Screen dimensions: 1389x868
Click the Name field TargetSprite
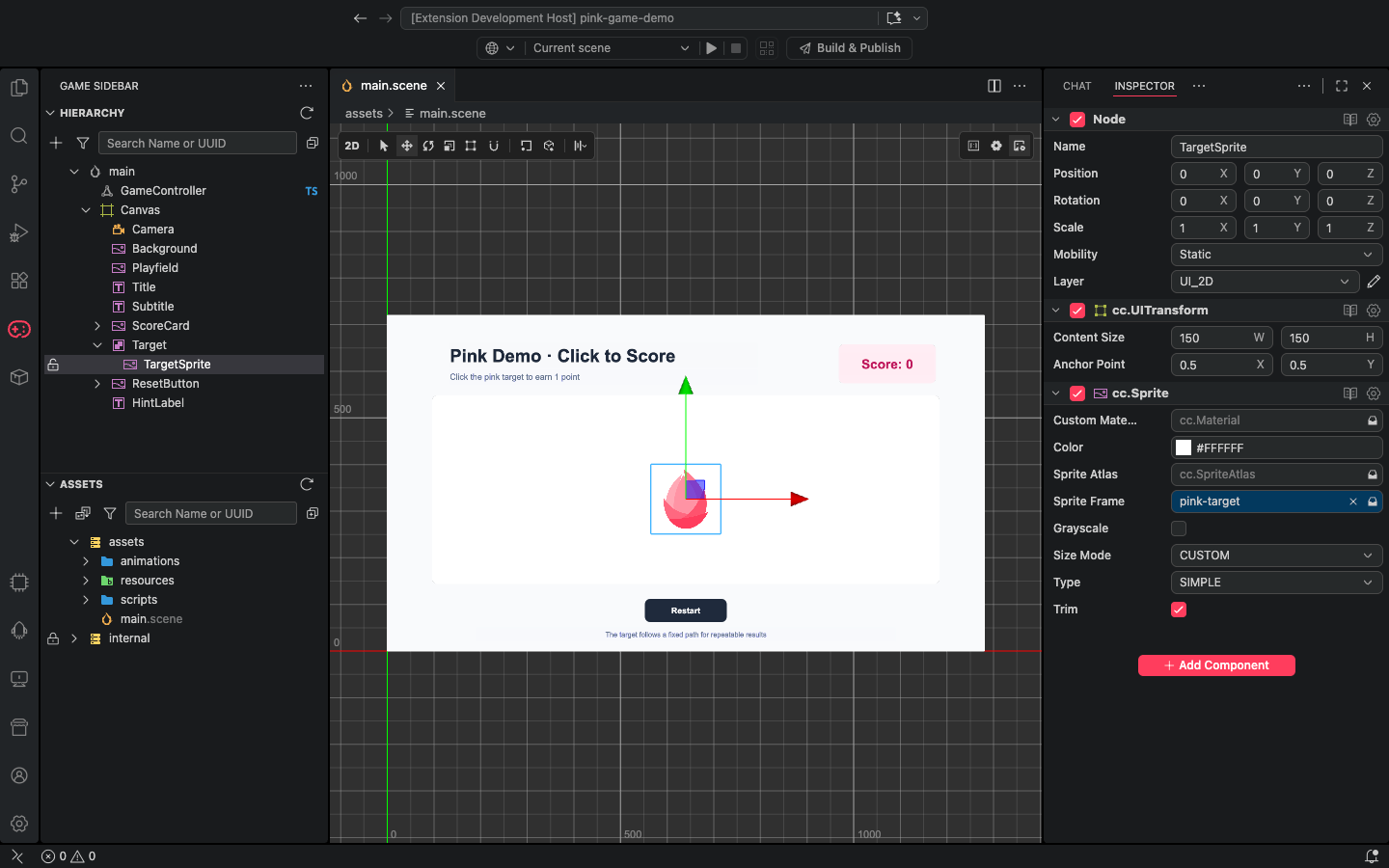[x=1276, y=147]
